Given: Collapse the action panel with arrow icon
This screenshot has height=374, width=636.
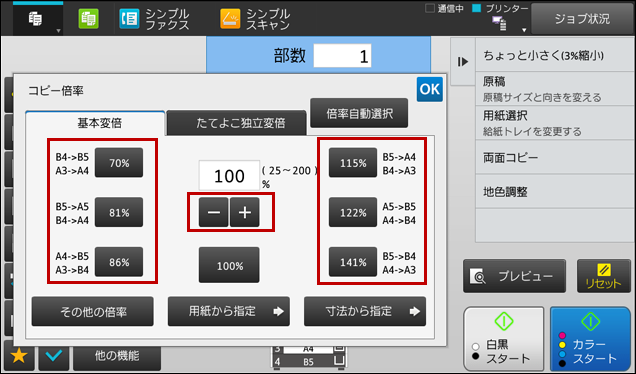Looking at the screenshot, I should coord(463,62).
